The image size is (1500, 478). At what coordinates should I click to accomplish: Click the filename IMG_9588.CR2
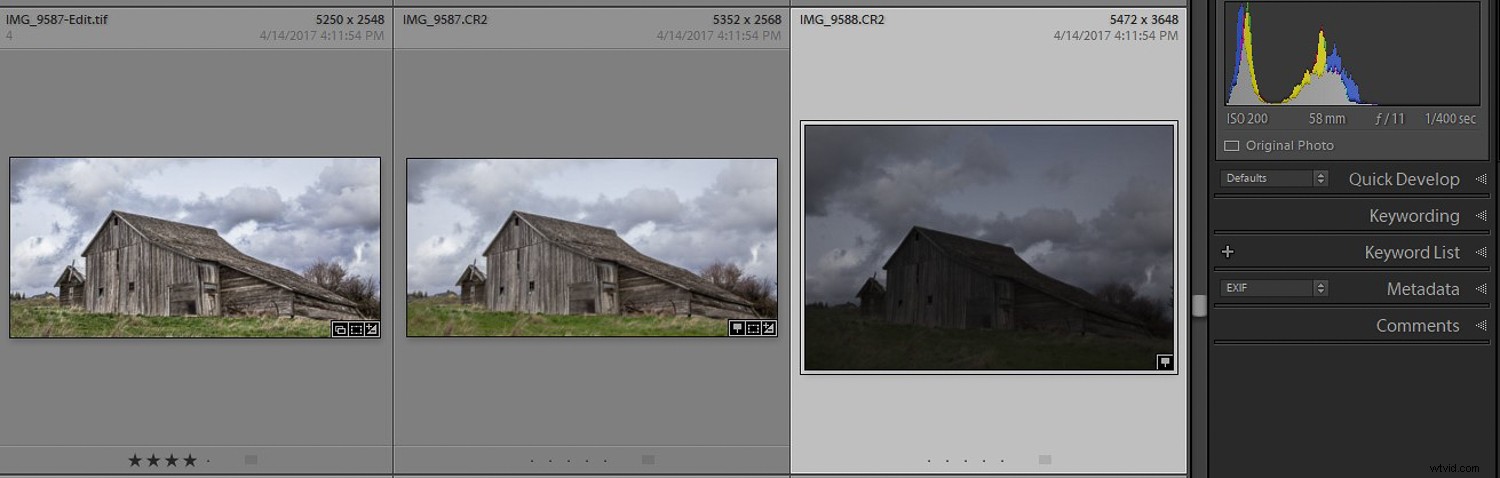(842, 19)
